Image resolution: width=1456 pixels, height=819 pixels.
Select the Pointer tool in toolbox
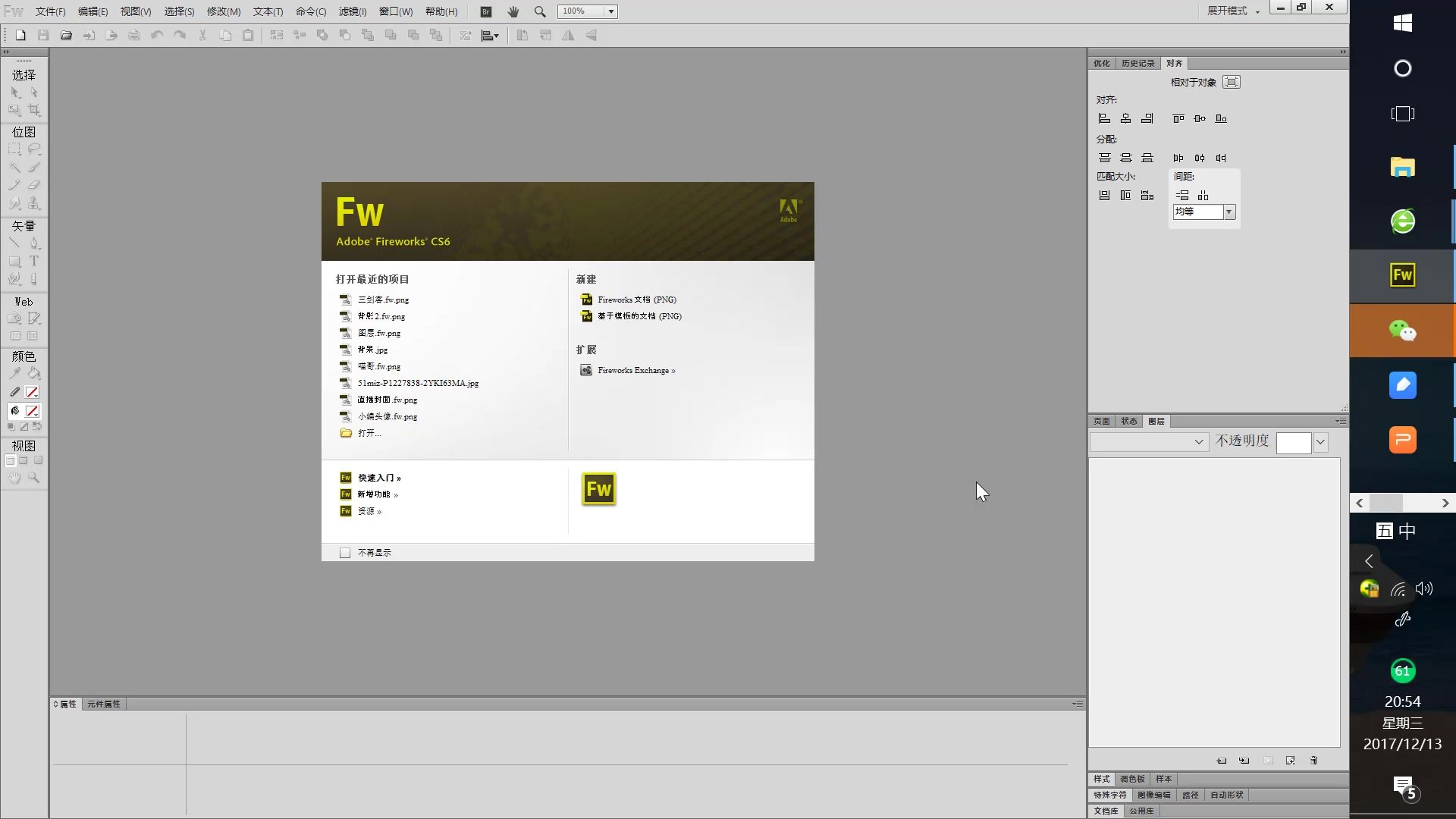15,92
